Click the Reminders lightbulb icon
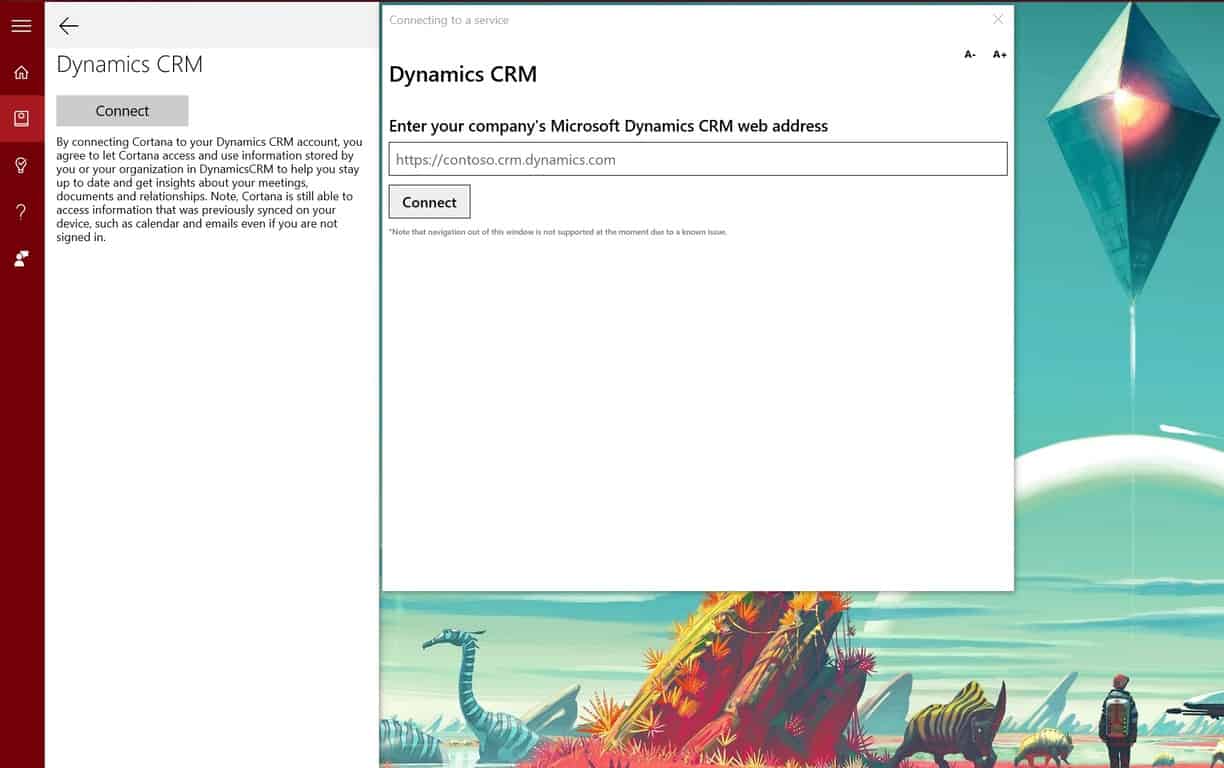Image resolution: width=1224 pixels, height=768 pixels. point(21,165)
